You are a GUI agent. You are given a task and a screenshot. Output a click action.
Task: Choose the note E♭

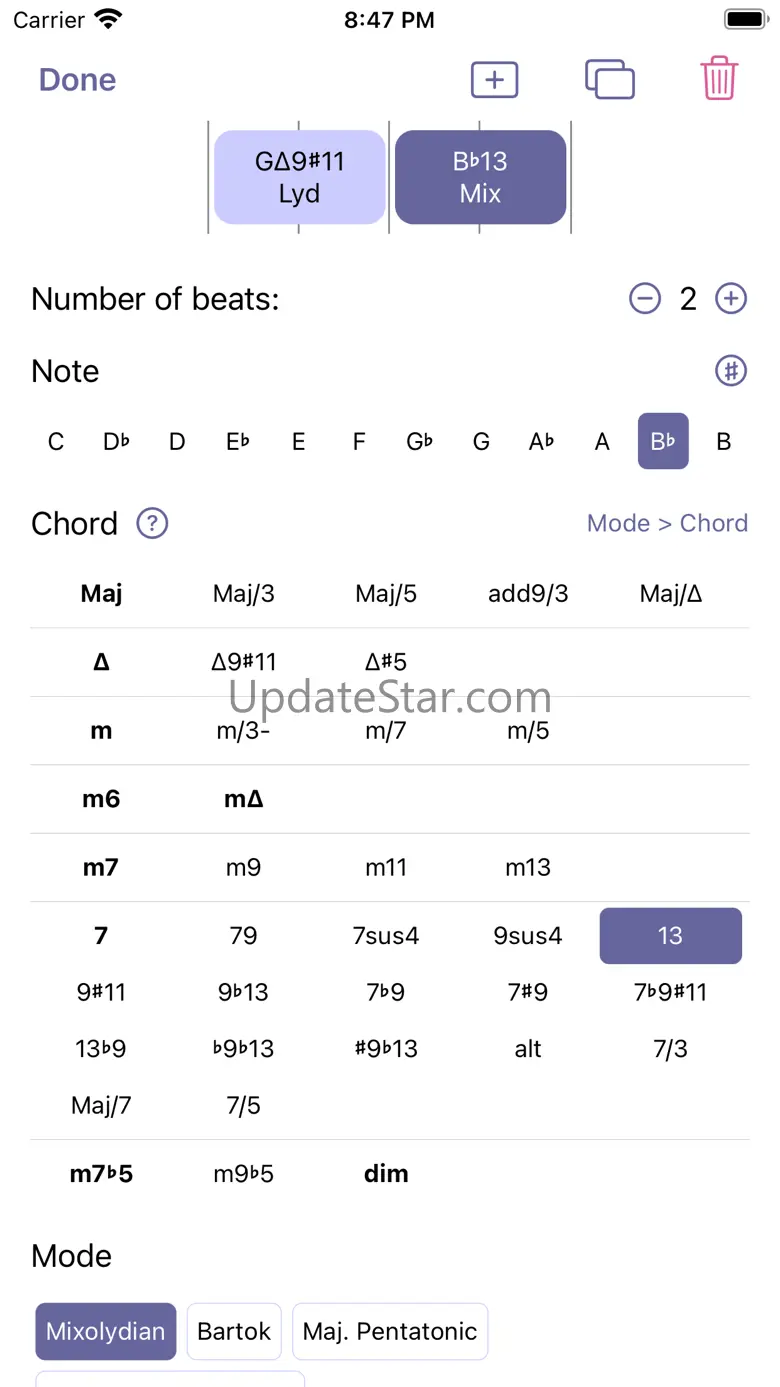pyautogui.click(x=237, y=441)
